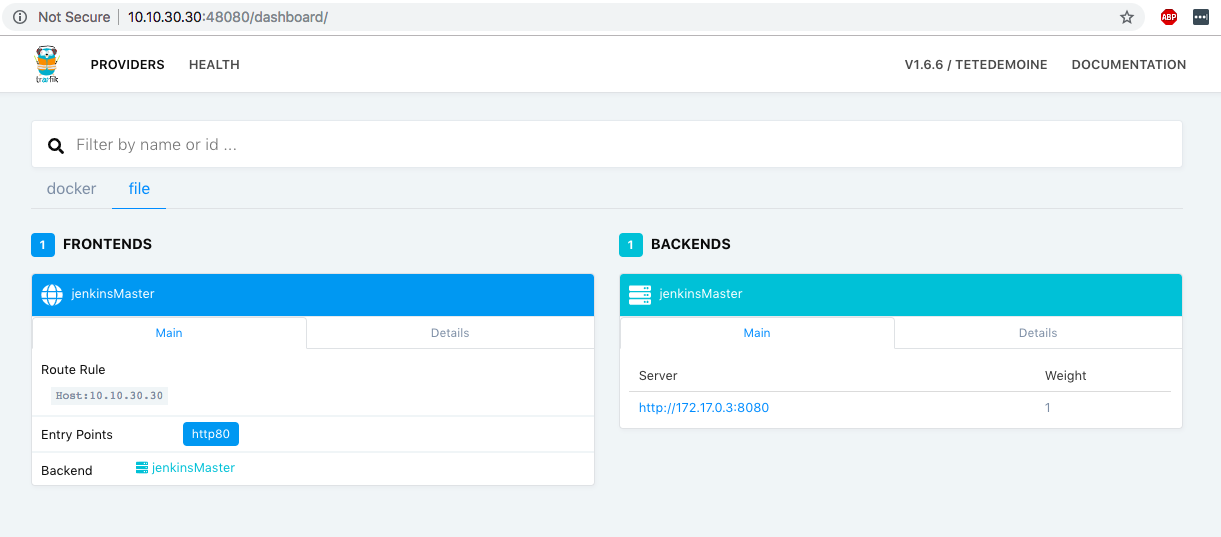Switch to the Health page
Image resolution: width=1221 pixels, height=537 pixels.
point(214,65)
